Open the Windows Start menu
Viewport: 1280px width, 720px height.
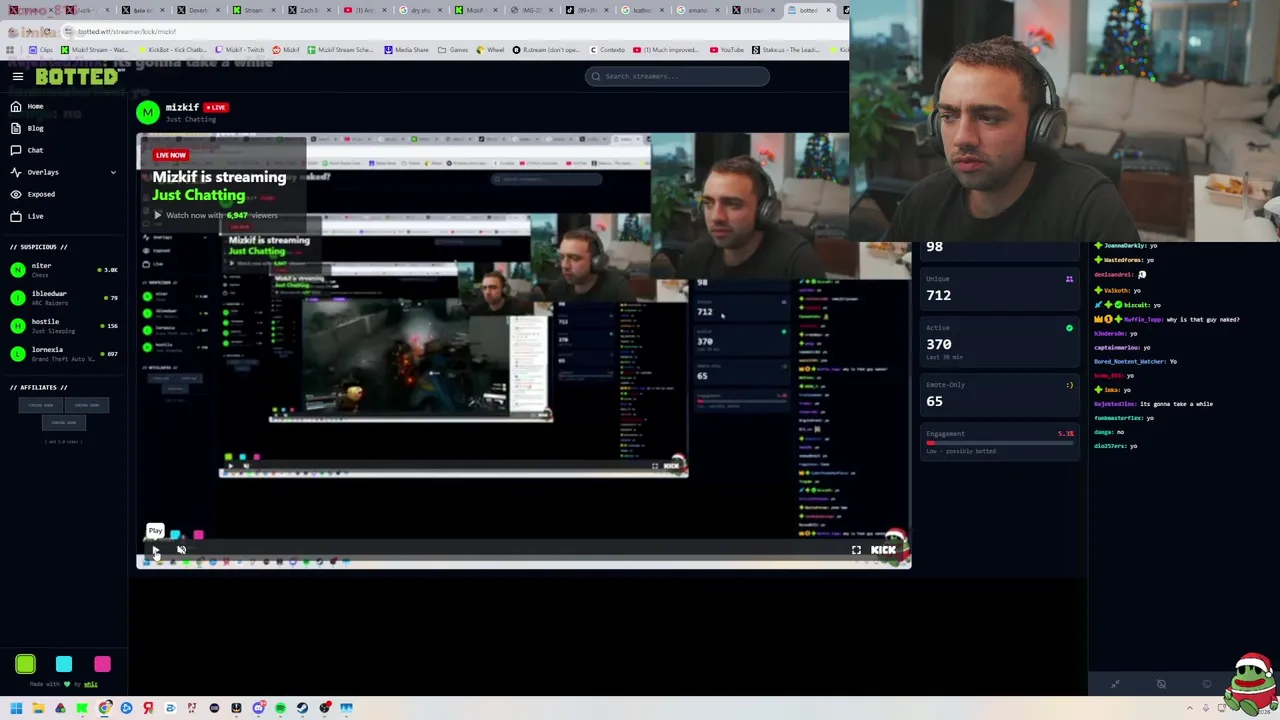16,708
